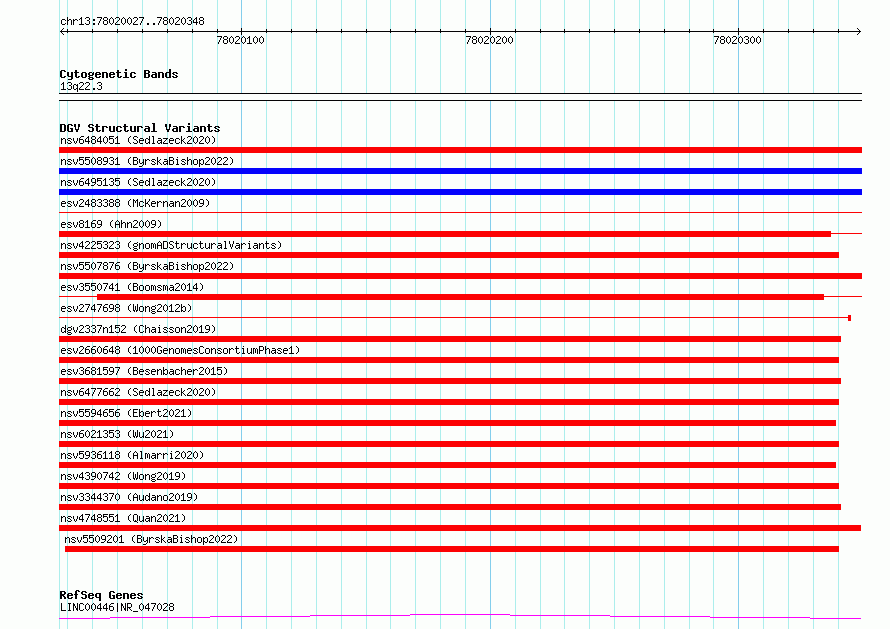
Task: Select variant nsv6484051 (Sedlazeck2020) label
Action: [138, 140]
